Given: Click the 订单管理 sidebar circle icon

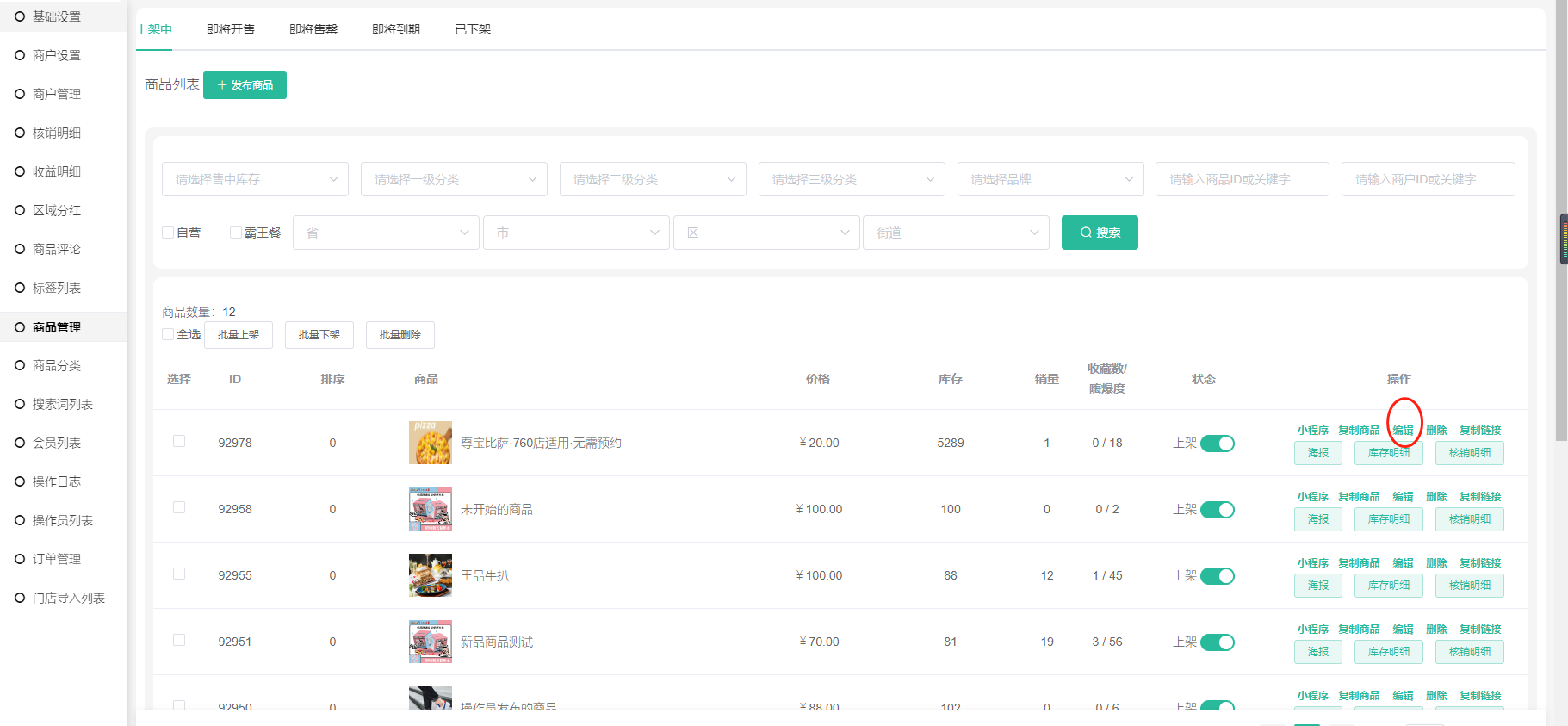Looking at the screenshot, I should coord(20,559).
